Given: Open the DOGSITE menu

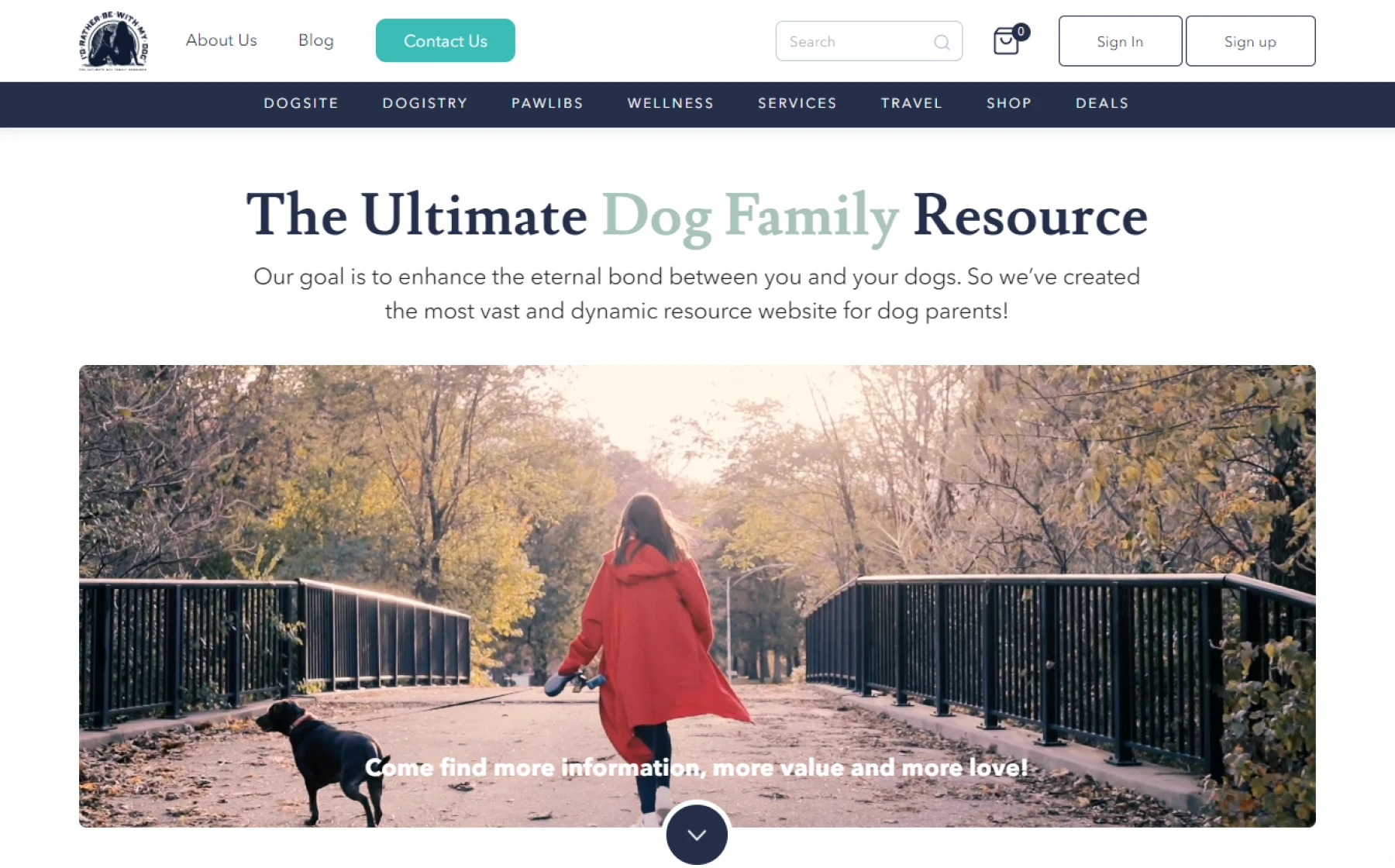Looking at the screenshot, I should coord(301,103).
